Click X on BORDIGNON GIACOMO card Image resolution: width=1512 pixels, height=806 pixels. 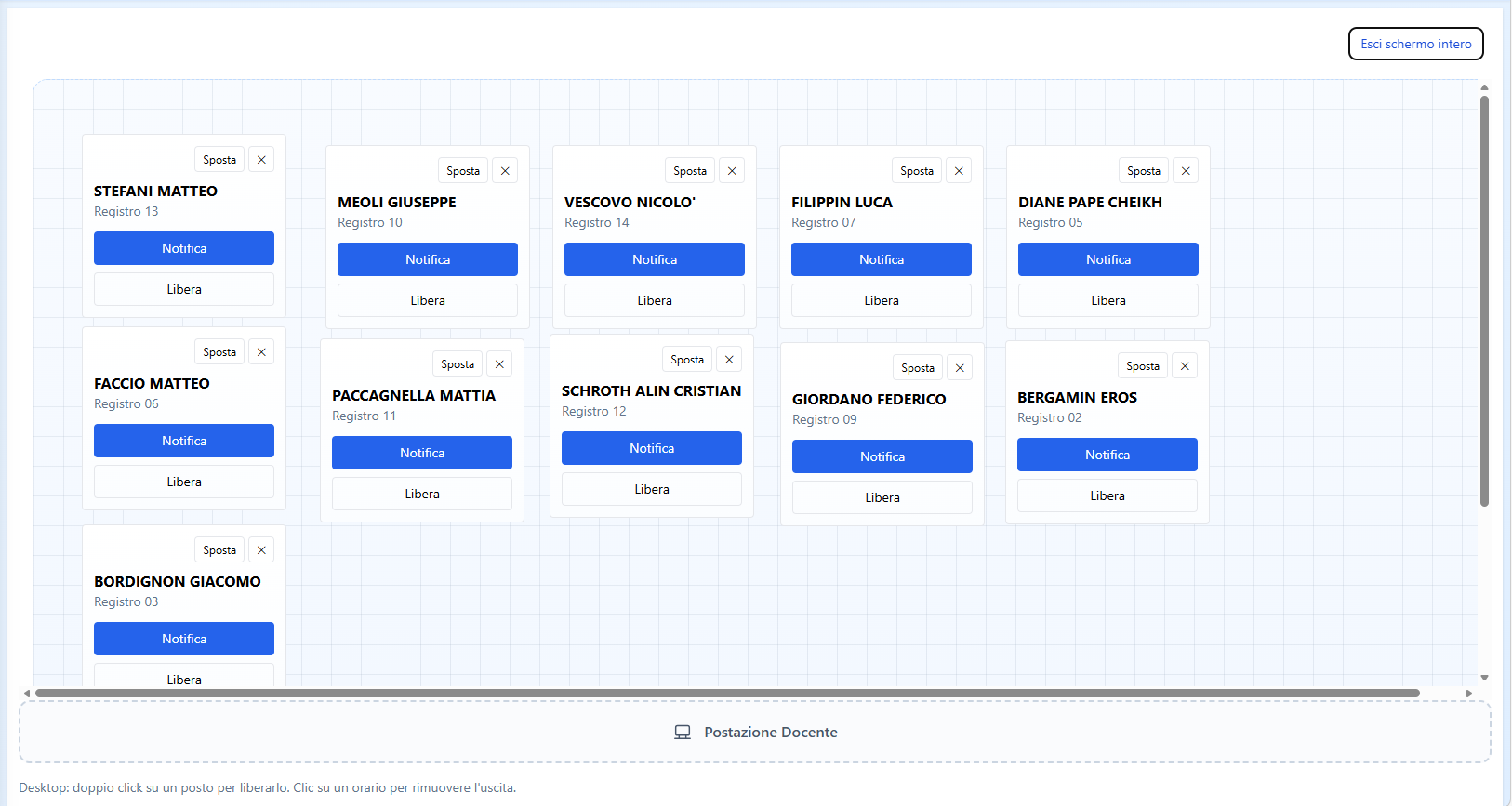261,550
